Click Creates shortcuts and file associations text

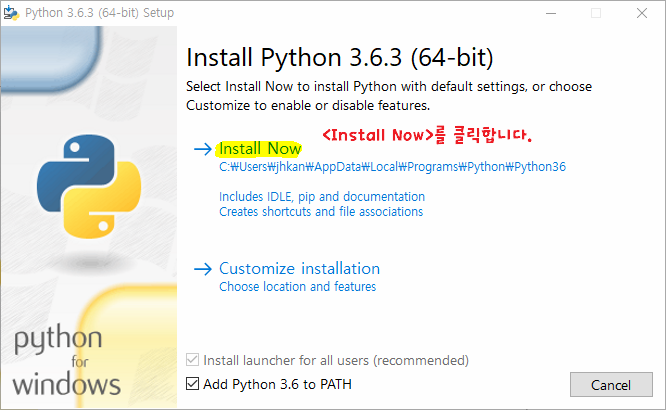click(321, 212)
